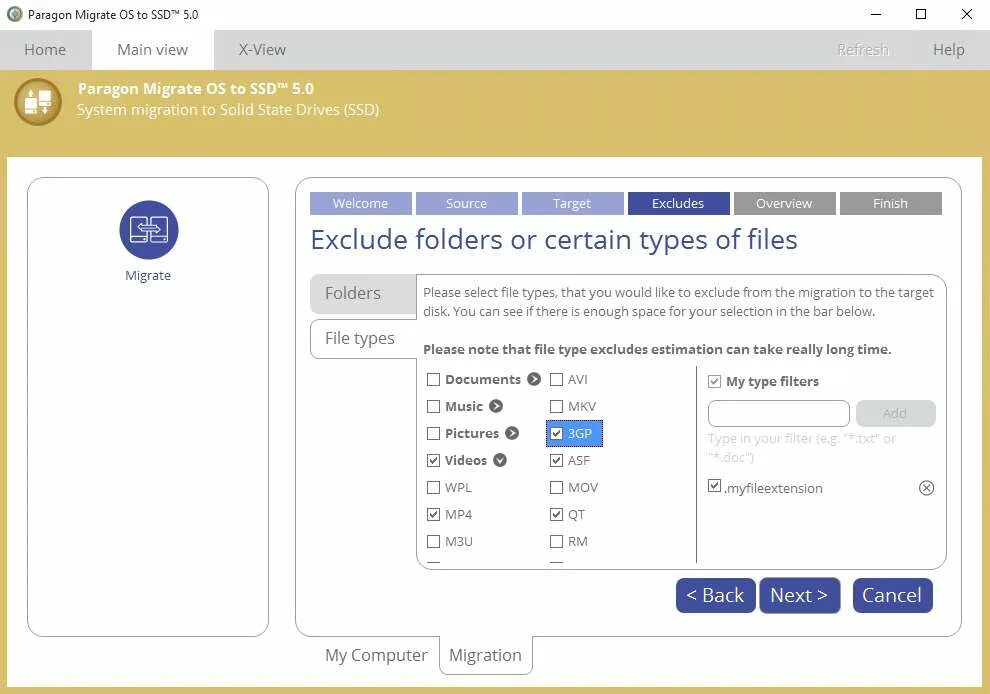990x694 pixels.
Task: Go to the Source wizard step
Action: tap(467, 203)
